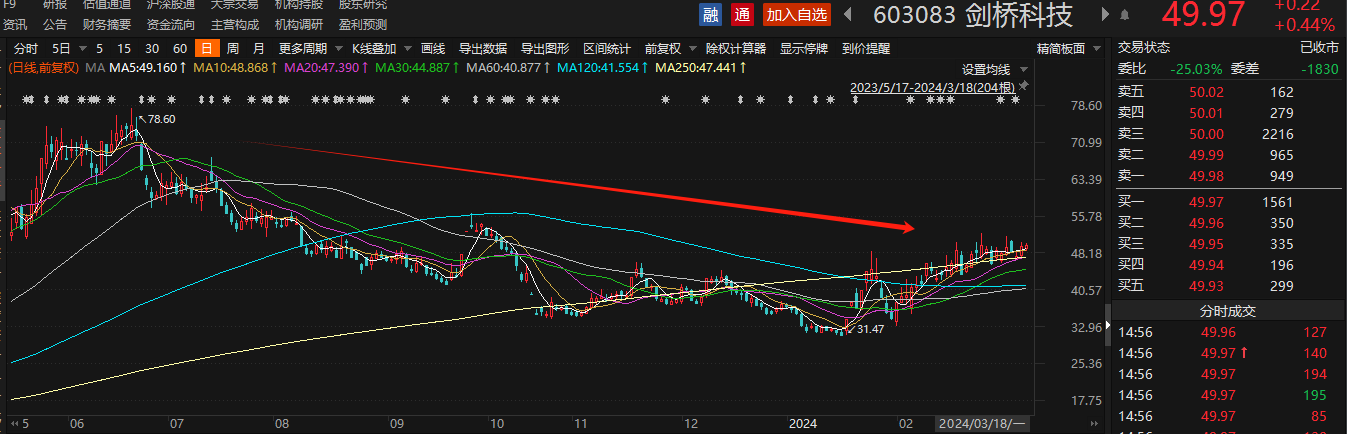Click the yellow MA250:47.441 legend
This screenshot has height=434, width=1347.
pos(701,67)
